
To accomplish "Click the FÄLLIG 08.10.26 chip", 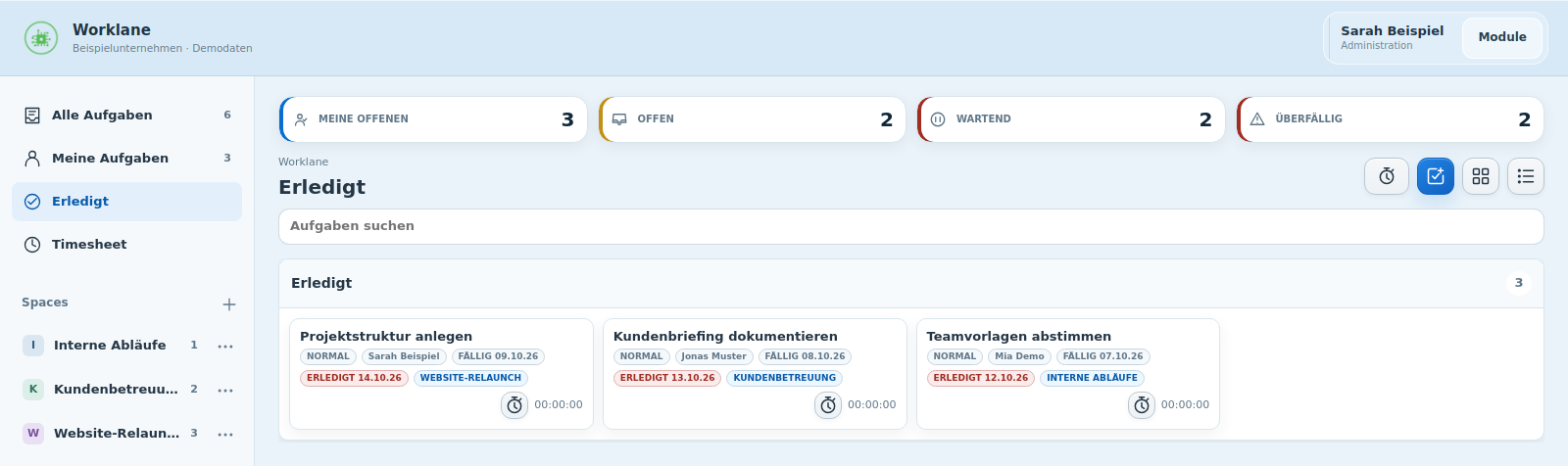I will [805, 356].
